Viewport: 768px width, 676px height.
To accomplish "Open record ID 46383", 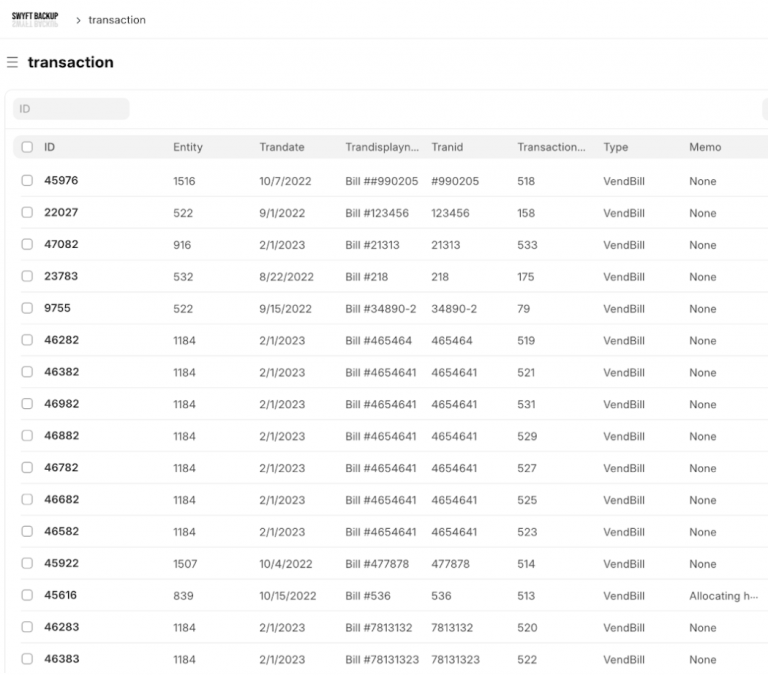I will click(61, 658).
